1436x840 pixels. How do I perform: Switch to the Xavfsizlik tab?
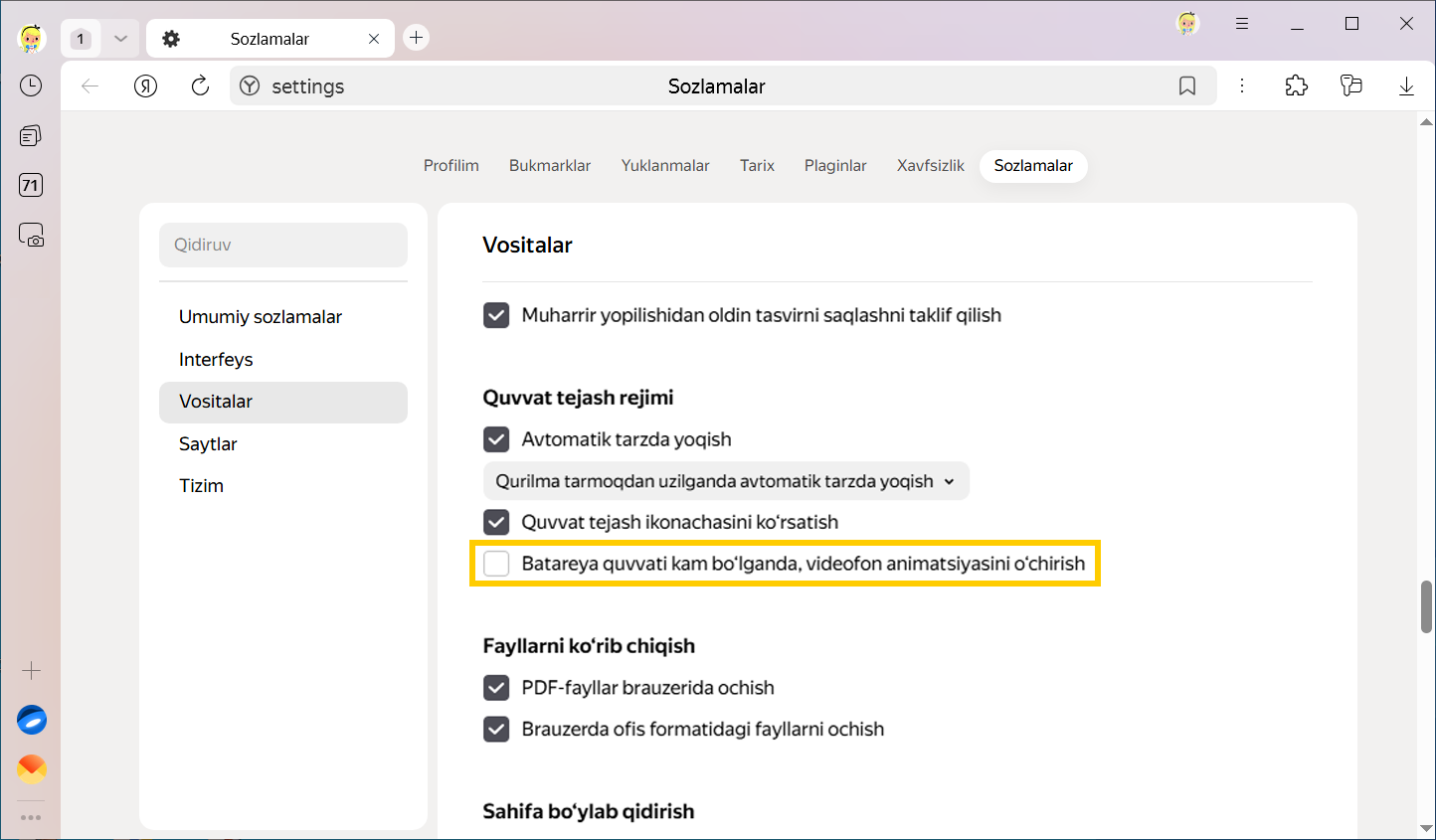930,166
